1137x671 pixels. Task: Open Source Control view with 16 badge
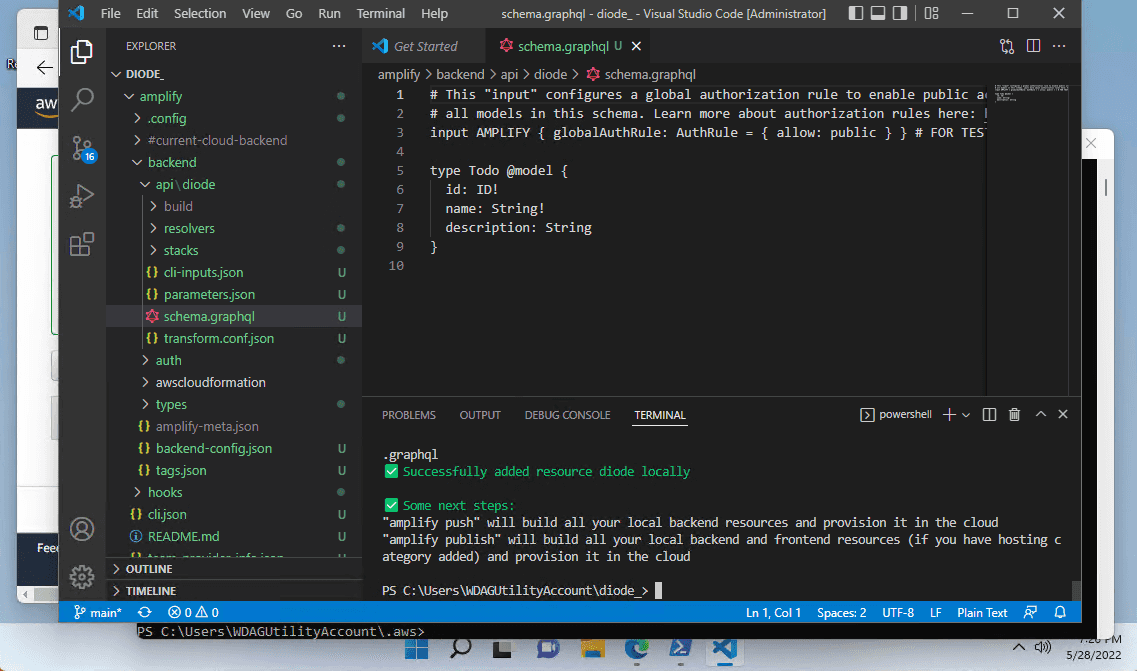click(83, 149)
